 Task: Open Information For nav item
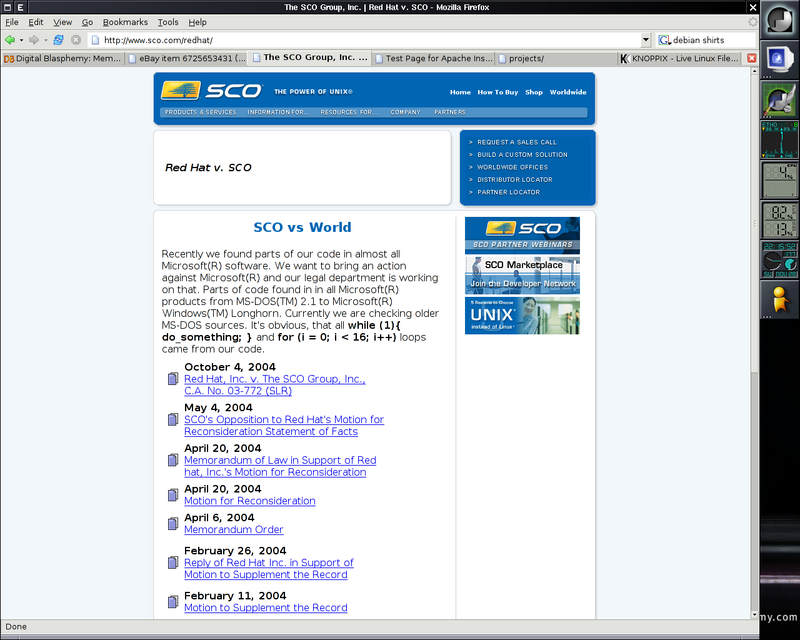pos(278,112)
